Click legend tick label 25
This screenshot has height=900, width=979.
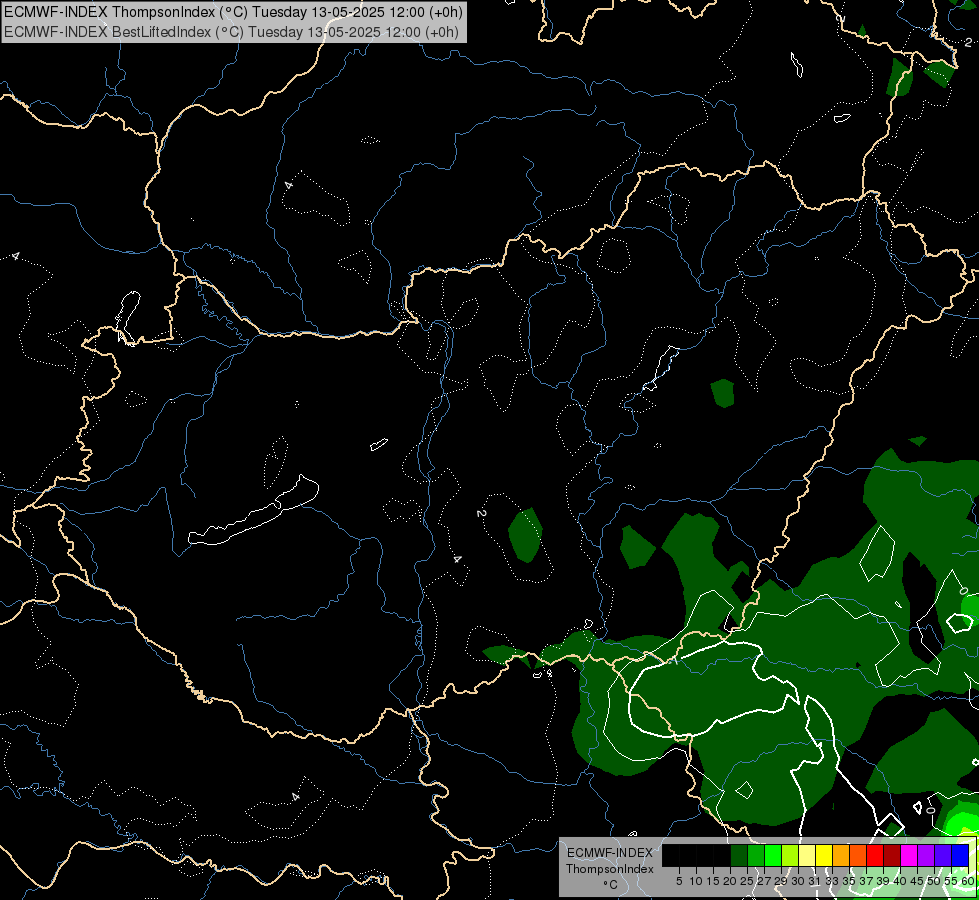[x=747, y=881]
